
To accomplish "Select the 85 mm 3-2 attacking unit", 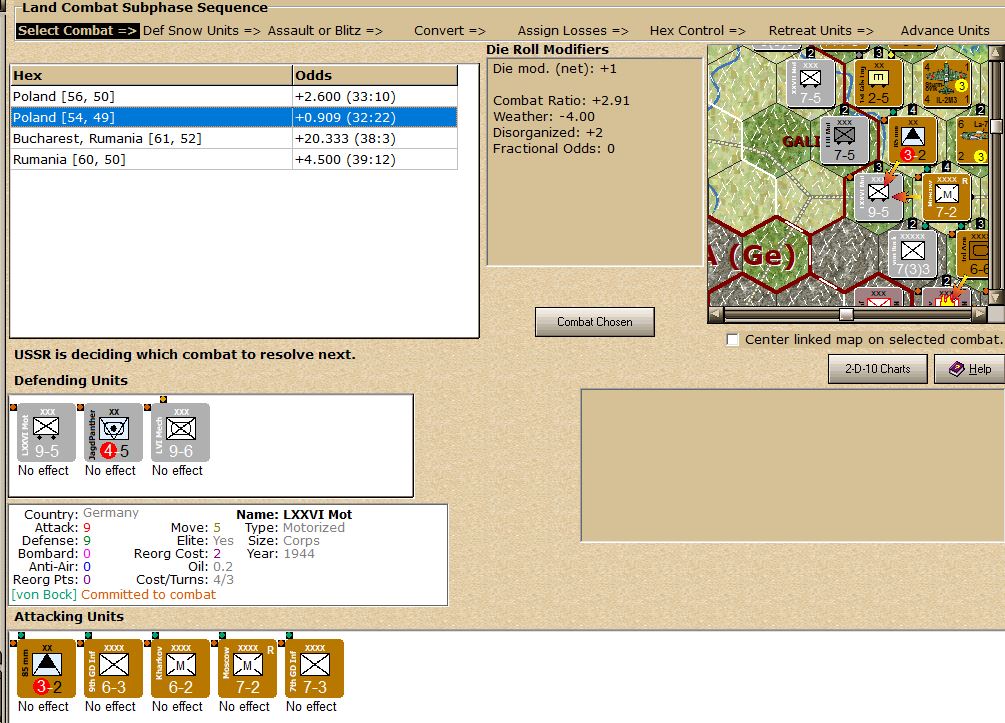I will point(46,668).
